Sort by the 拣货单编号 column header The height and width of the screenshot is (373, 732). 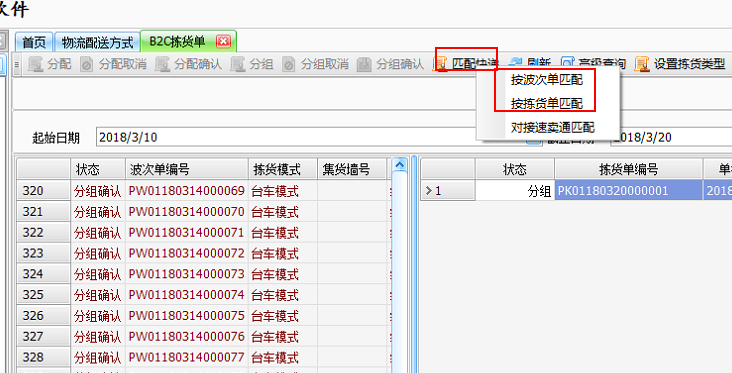628,169
